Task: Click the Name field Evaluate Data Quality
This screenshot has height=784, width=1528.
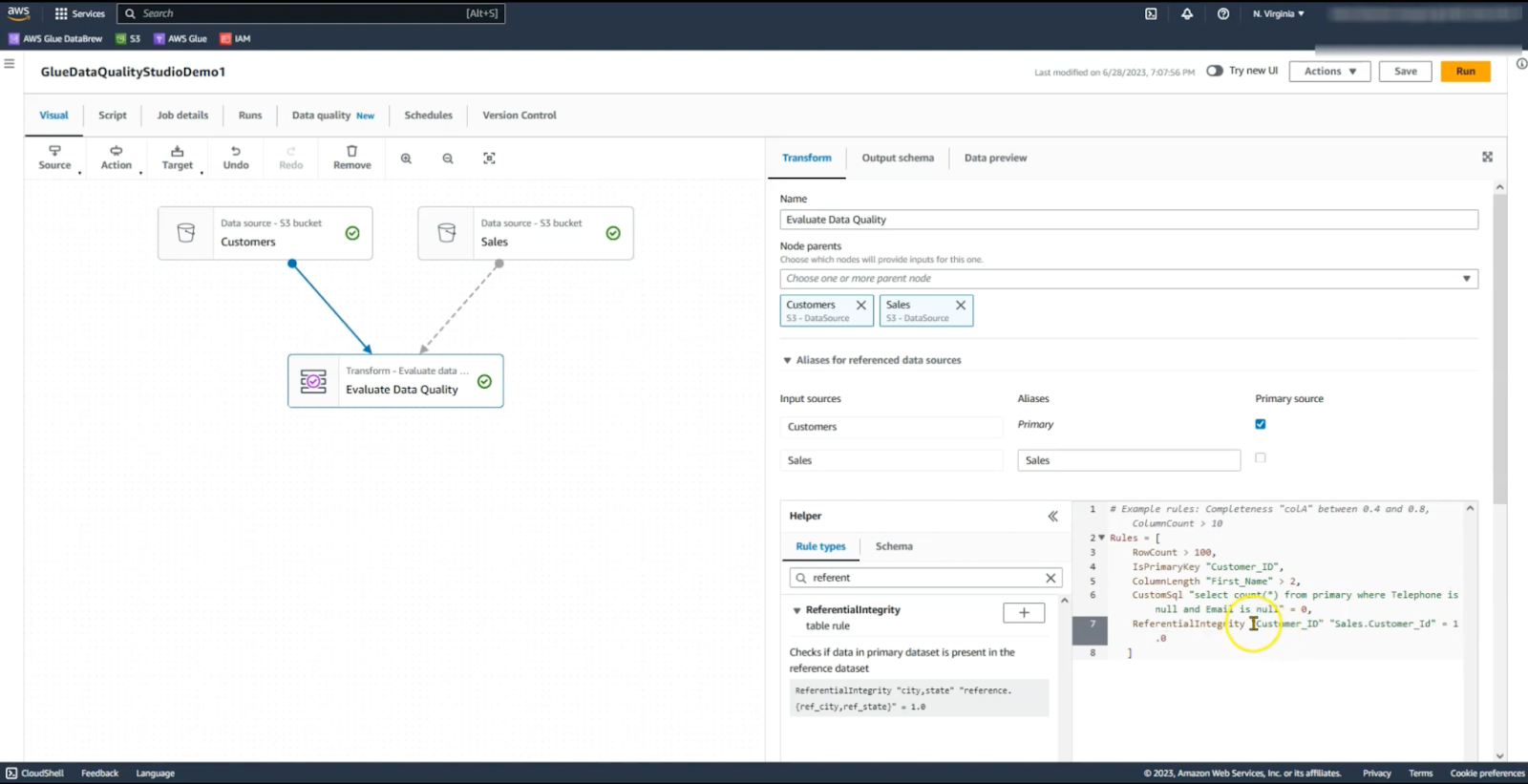Action: pyautogui.click(x=1129, y=220)
